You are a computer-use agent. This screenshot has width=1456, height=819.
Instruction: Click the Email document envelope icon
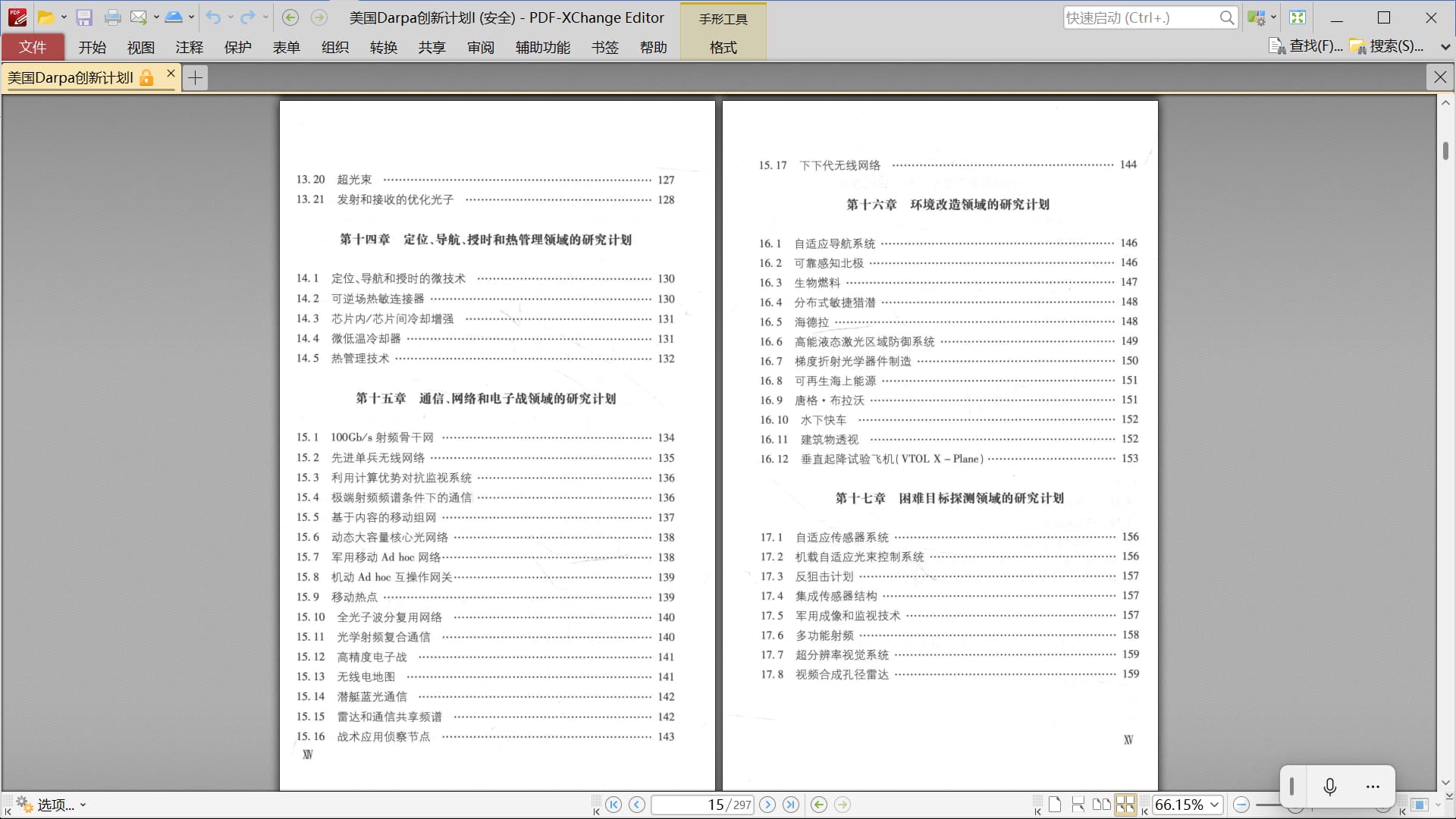(x=138, y=17)
